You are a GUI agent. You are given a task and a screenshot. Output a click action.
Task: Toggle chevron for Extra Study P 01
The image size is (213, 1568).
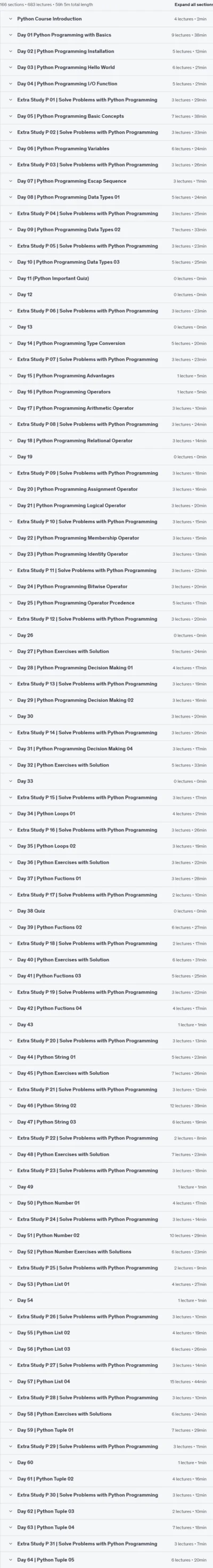pyautogui.click(x=10, y=100)
